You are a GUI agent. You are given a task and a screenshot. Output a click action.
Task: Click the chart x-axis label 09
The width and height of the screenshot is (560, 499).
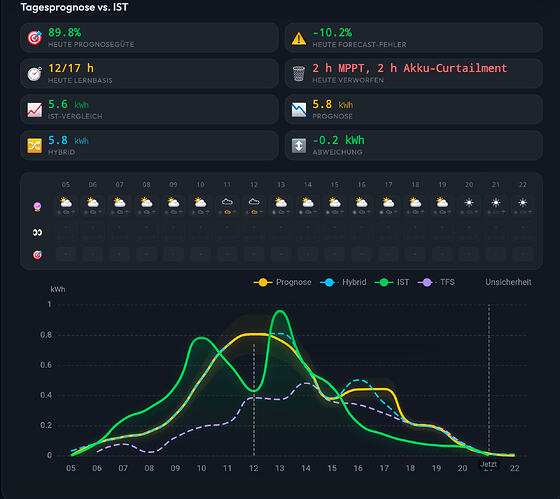tap(175, 468)
